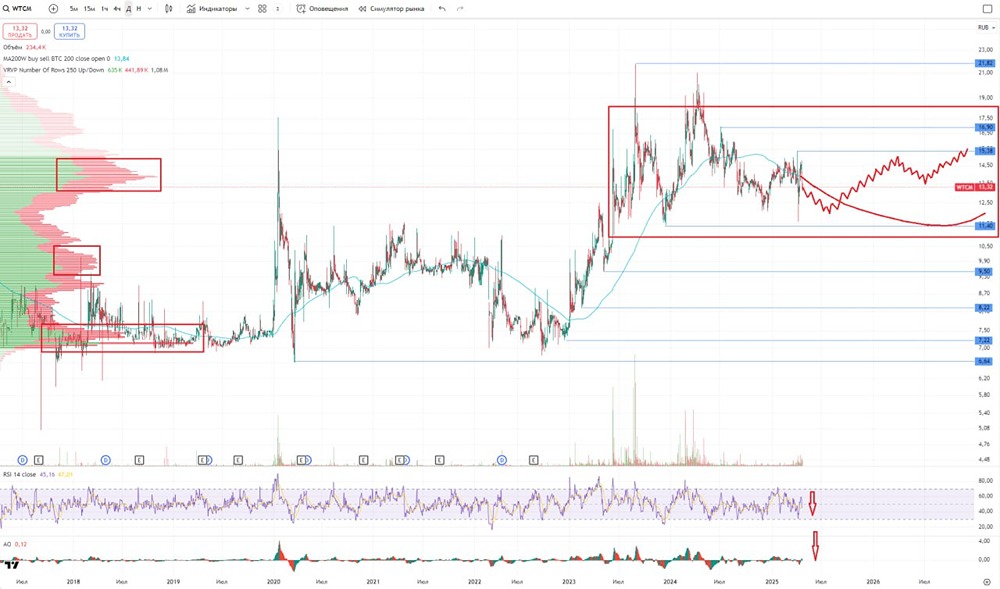This screenshot has height=589, width=1000.
Task: Open the chart layout grid icon
Action: click(x=262, y=9)
